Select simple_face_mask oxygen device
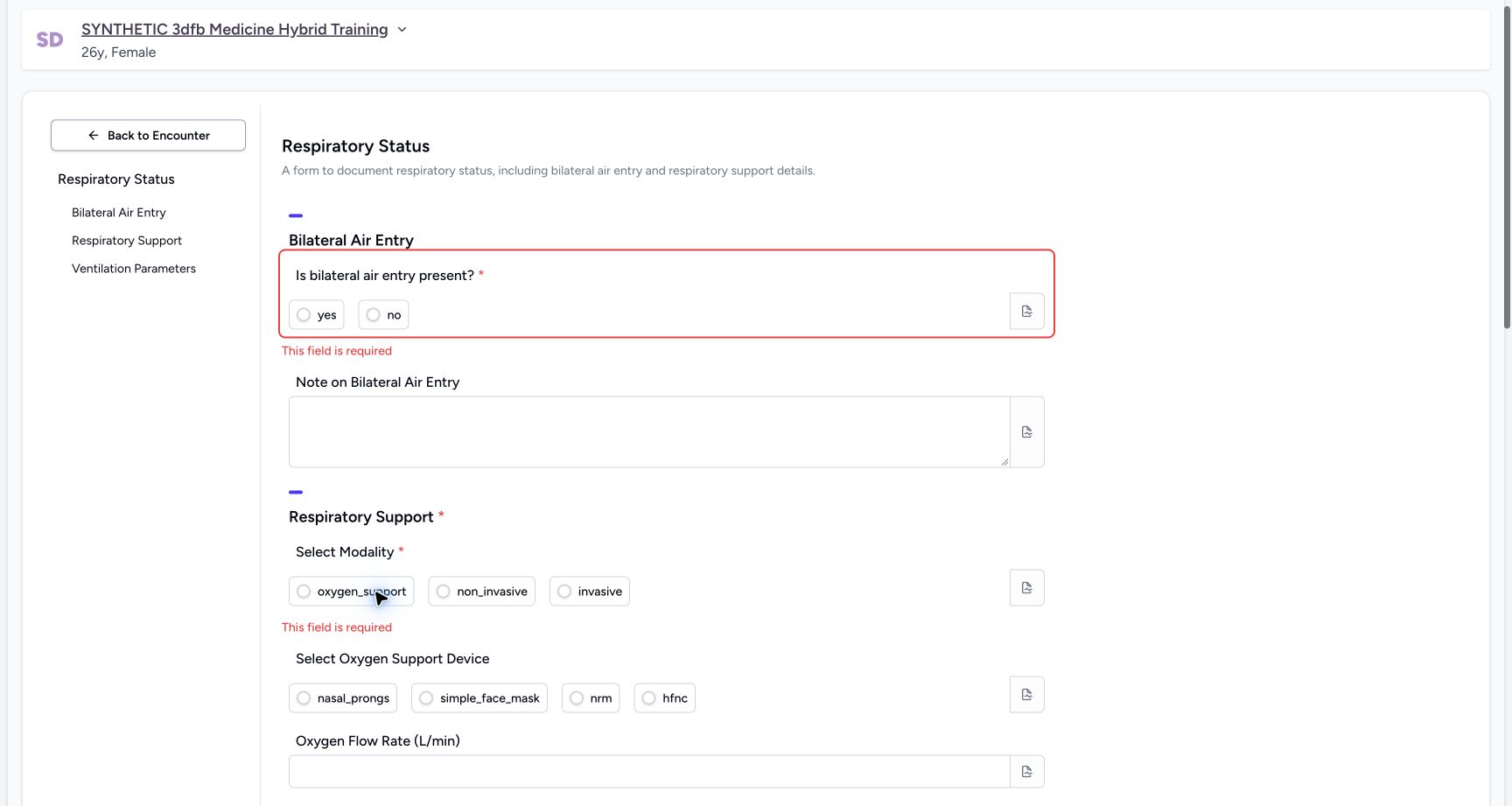1512x806 pixels. (479, 698)
